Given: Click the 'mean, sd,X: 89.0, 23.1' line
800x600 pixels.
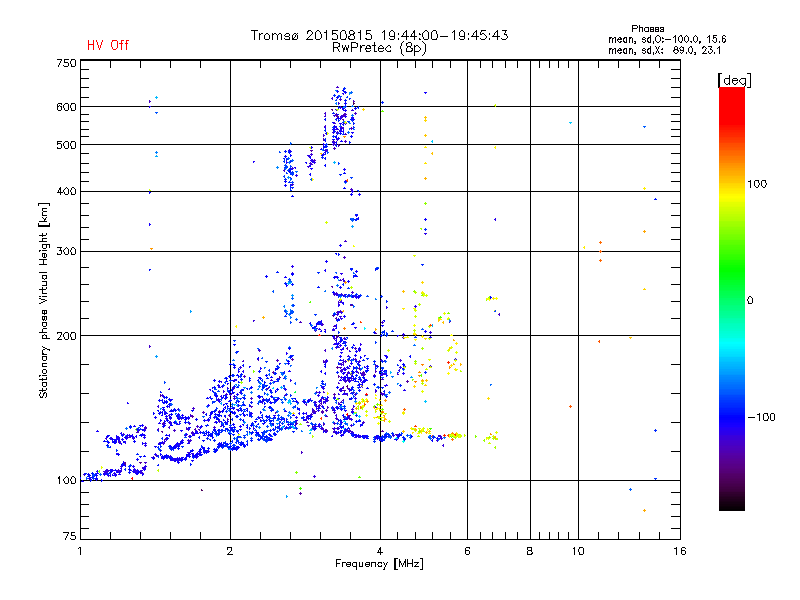Looking at the screenshot, I should coord(664,50).
